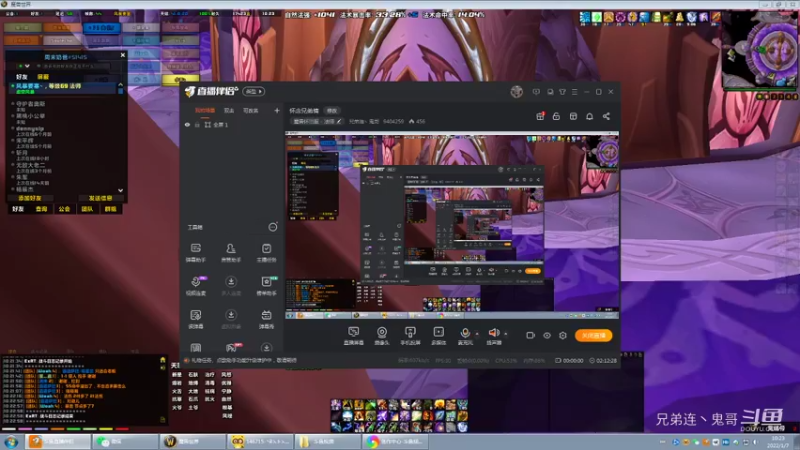Open the TV-shaped tool icon in toolbox

pos(266,319)
